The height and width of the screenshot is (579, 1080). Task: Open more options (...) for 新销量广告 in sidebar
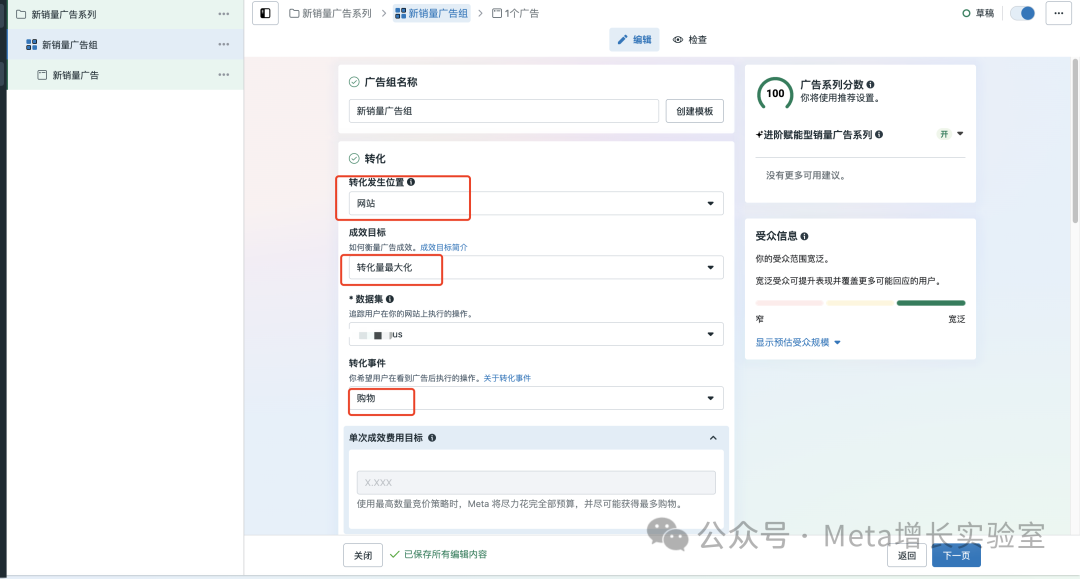[x=224, y=74]
